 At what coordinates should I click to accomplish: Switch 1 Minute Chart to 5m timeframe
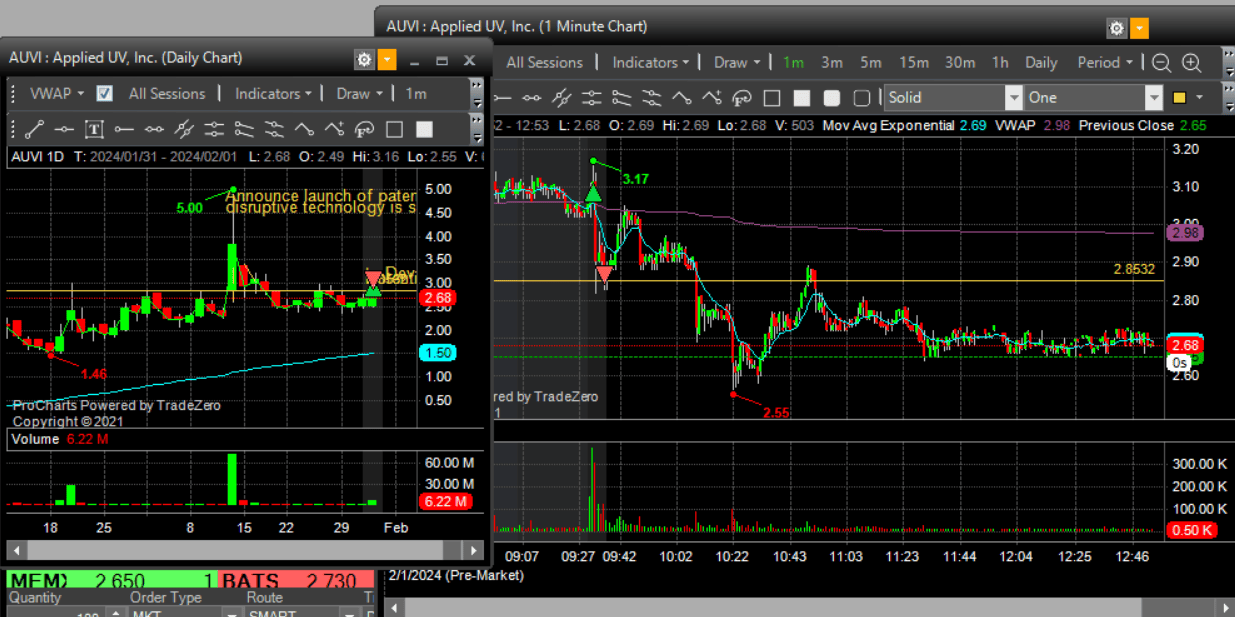[871, 62]
